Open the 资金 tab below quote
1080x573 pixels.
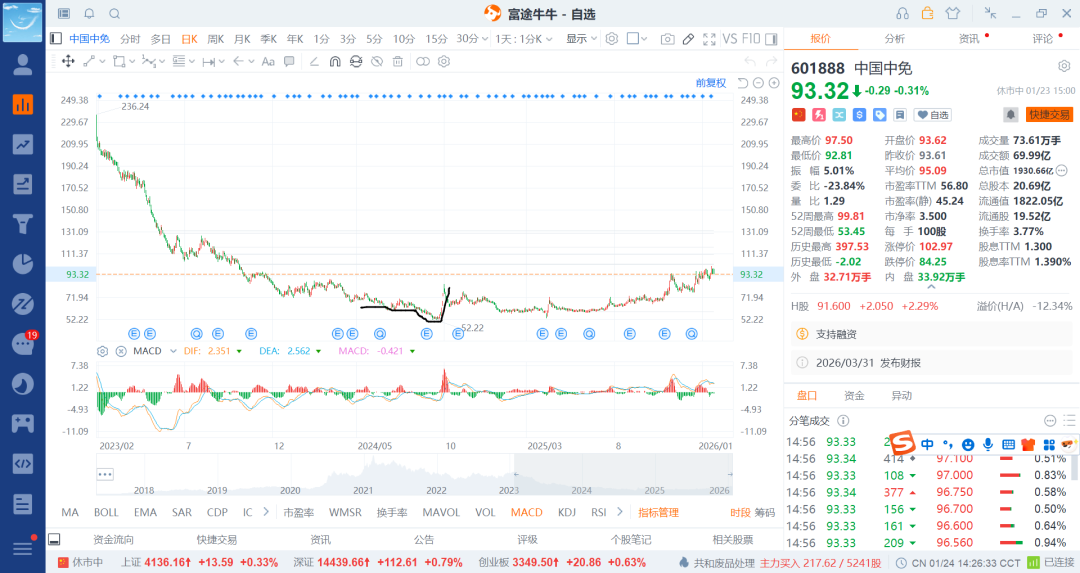click(854, 395)
